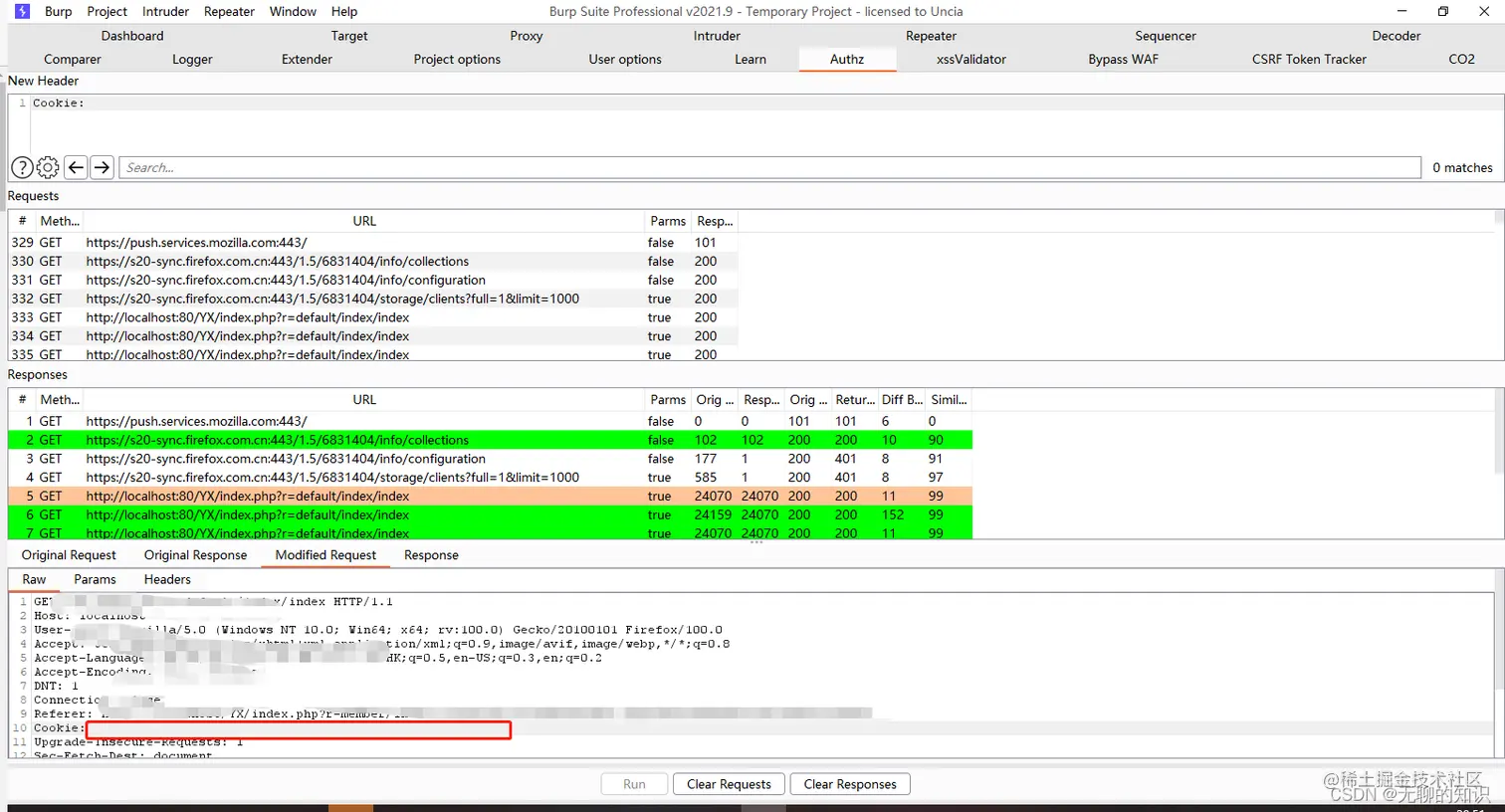Image resolution: width=1505 pixels, height=812 pixels.
Task: Switch to the Logger tab
Action: [192, 60]
